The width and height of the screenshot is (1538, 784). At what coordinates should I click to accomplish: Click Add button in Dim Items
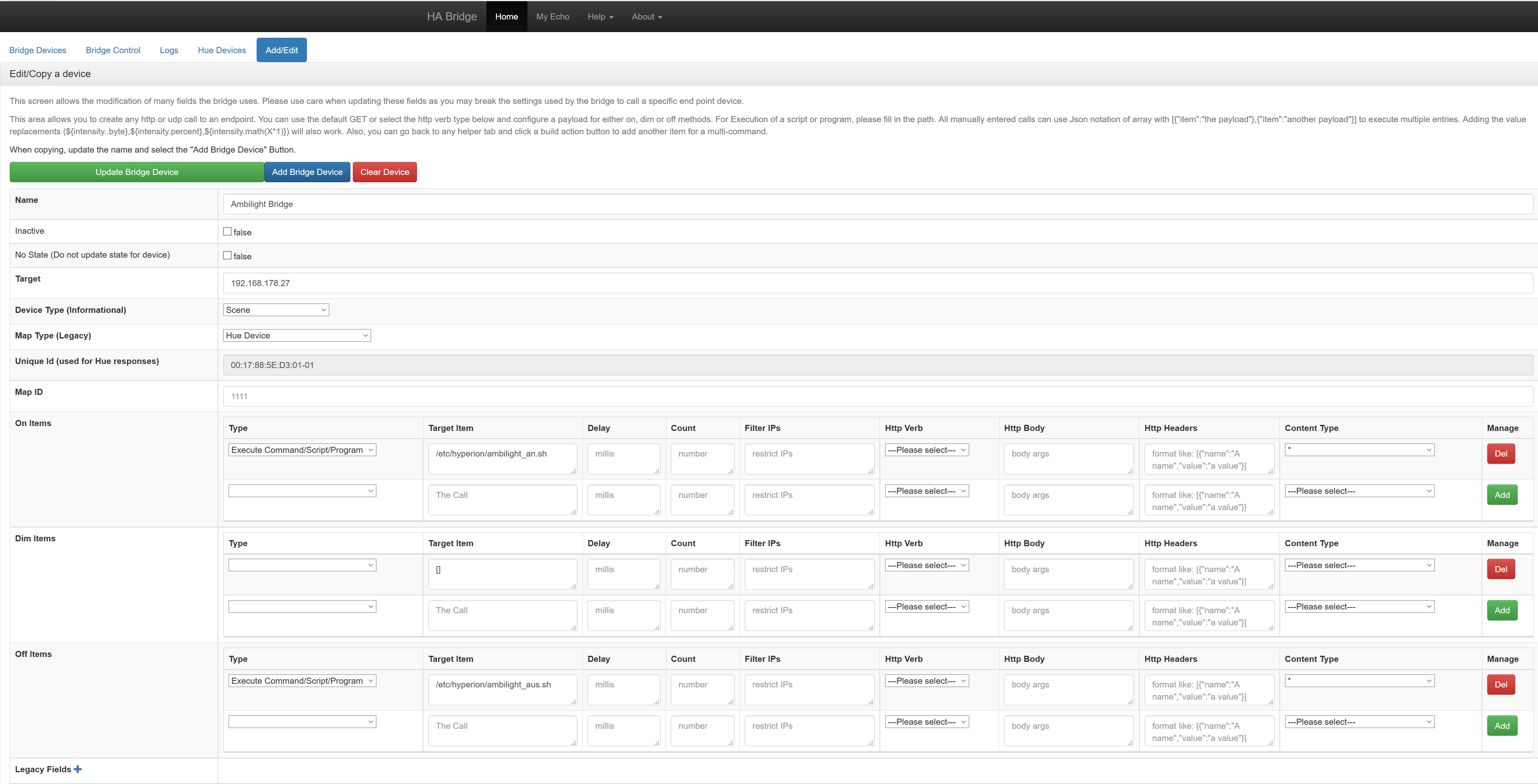click(x=1501, y=610)
